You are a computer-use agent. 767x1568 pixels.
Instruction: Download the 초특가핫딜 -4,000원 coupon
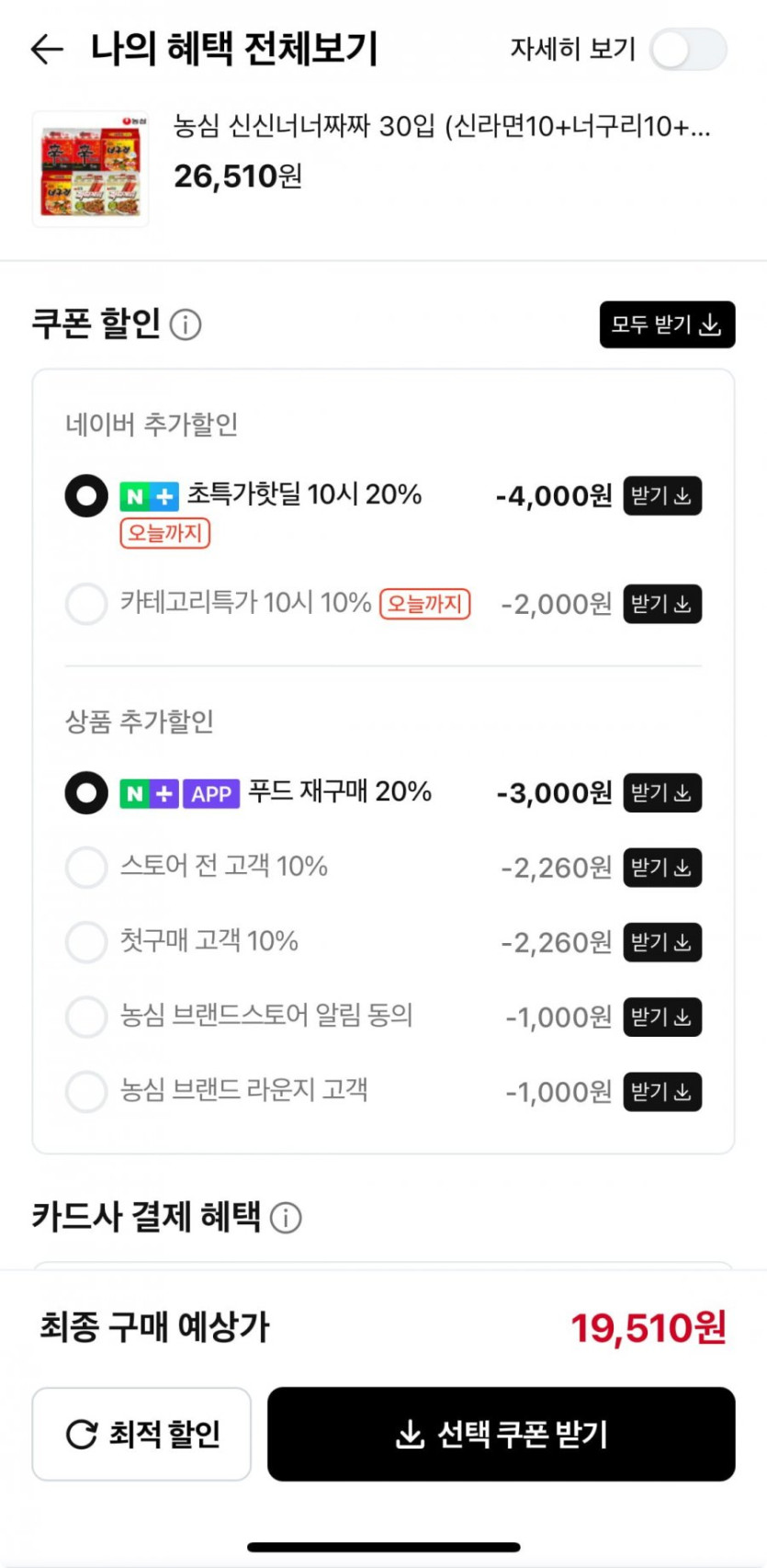tap(662, 496)
